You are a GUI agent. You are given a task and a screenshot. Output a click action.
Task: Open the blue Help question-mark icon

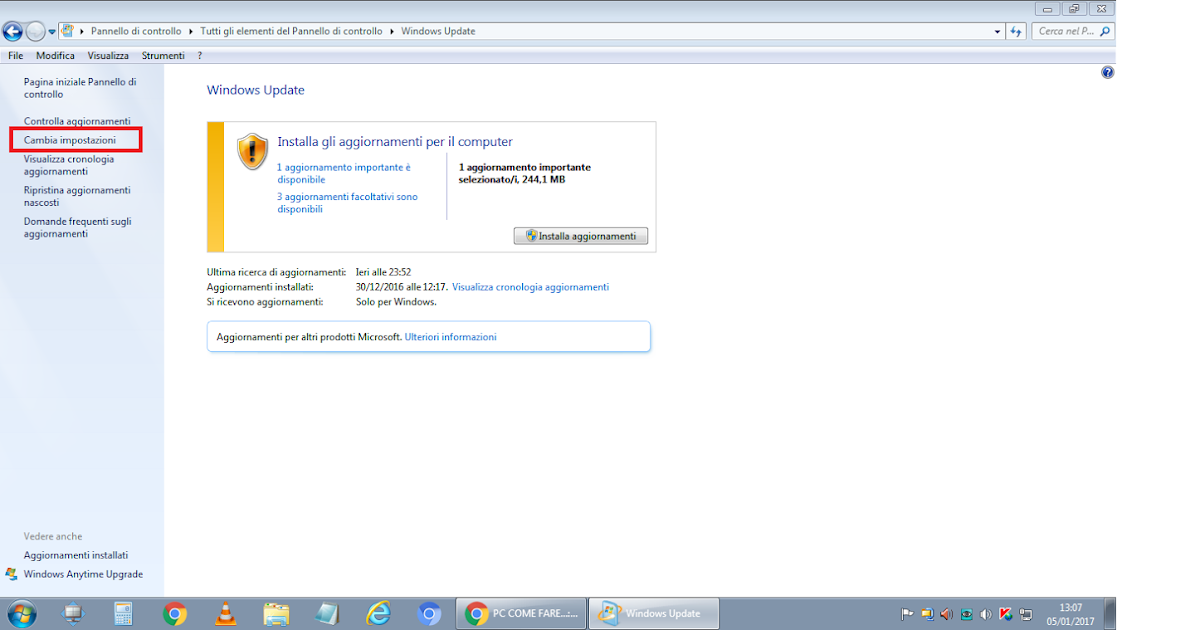(1107, 73)
